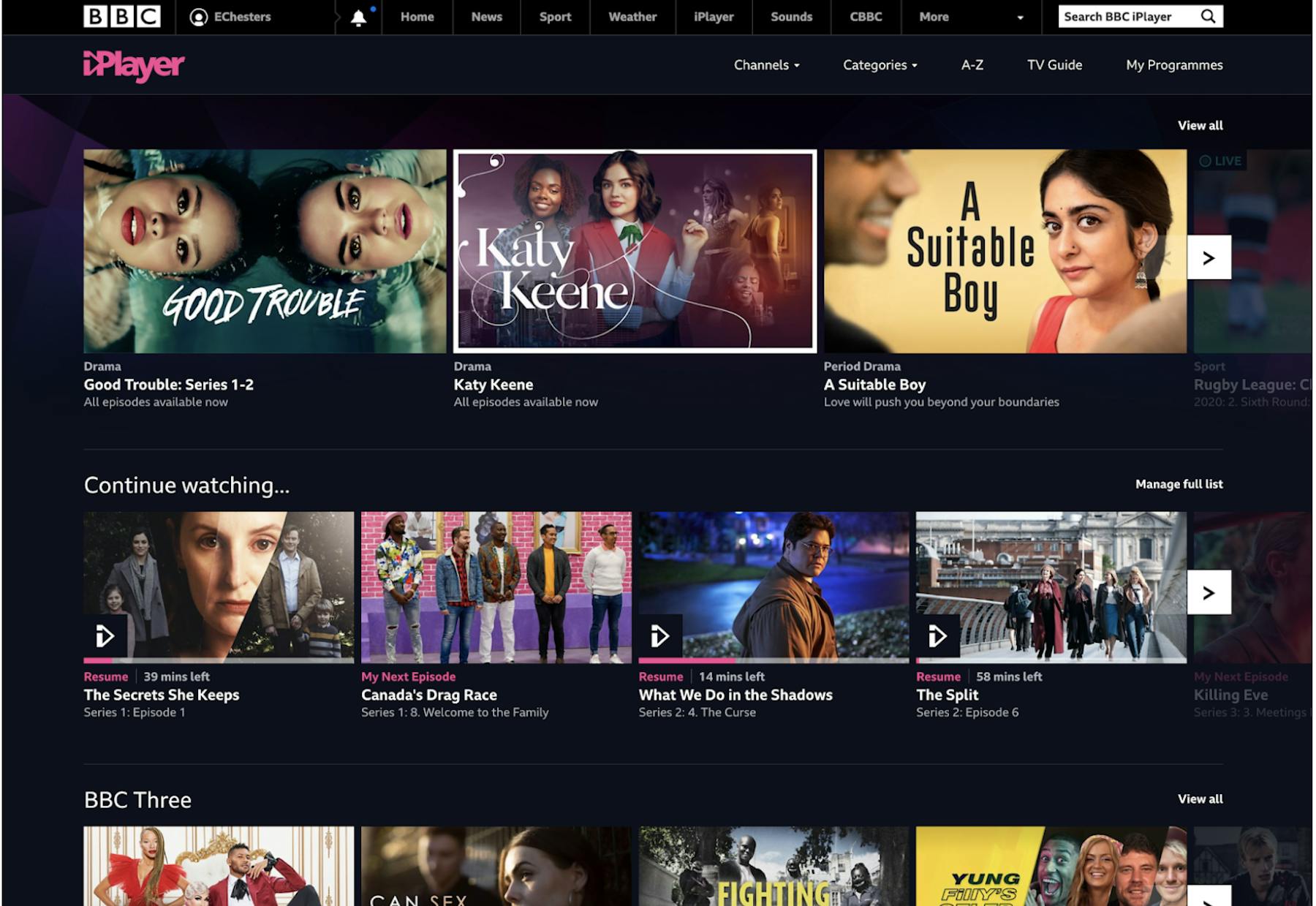1316x906 pixels.
Task: Open Good Trouble featured thumbnail
Action: coord(265,251)
